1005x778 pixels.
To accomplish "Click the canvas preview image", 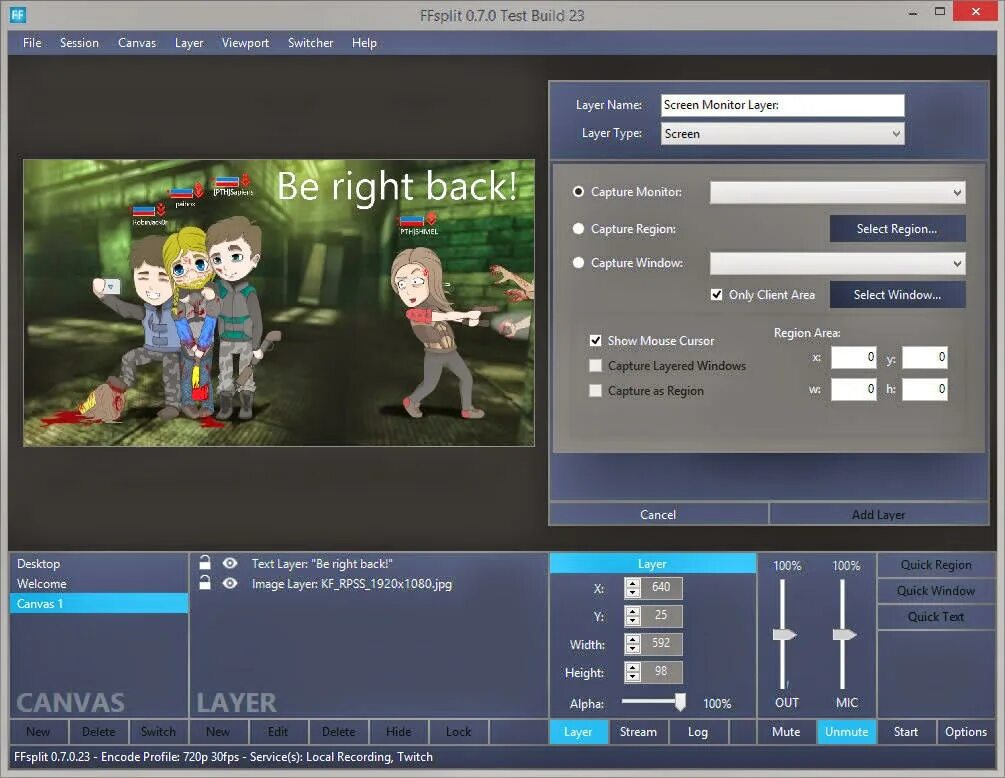I will pyautogui.click(x=279, y=302).
